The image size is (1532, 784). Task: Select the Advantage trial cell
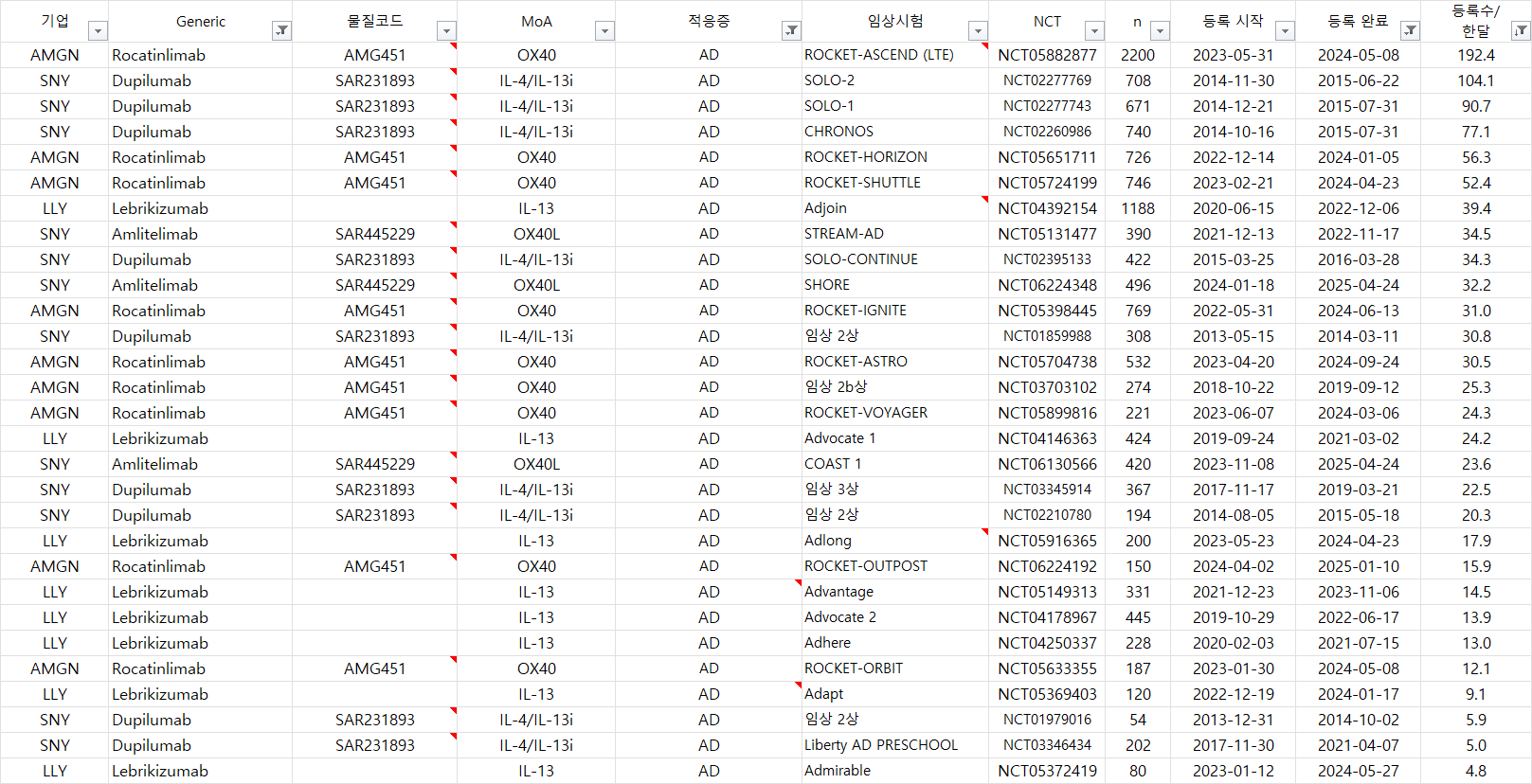tap(895, 592)
